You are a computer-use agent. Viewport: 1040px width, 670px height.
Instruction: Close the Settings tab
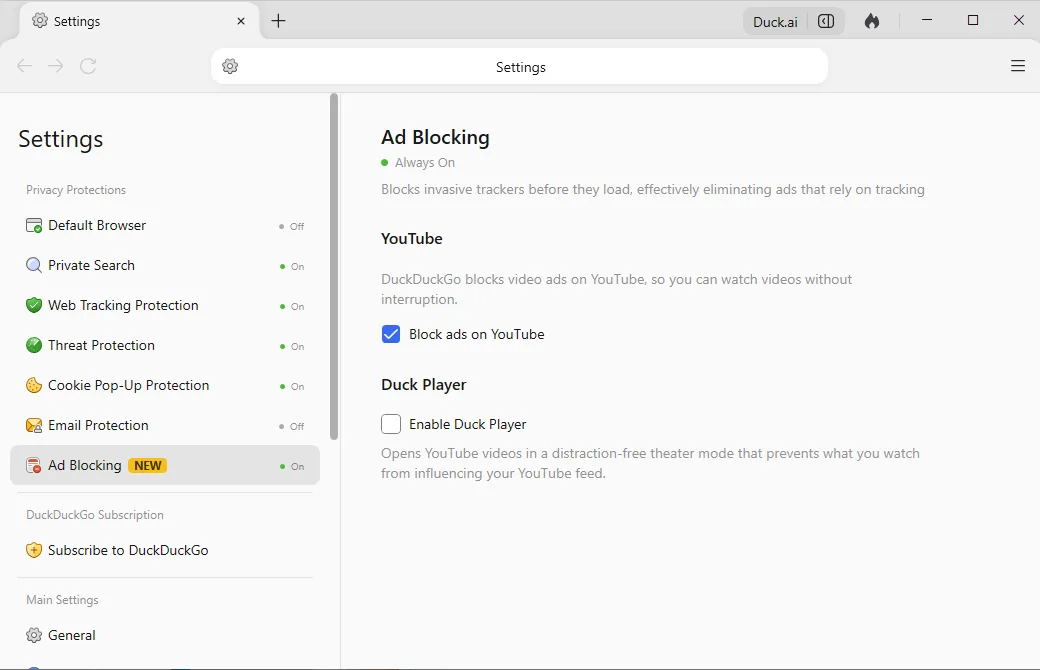click(241, 21)
